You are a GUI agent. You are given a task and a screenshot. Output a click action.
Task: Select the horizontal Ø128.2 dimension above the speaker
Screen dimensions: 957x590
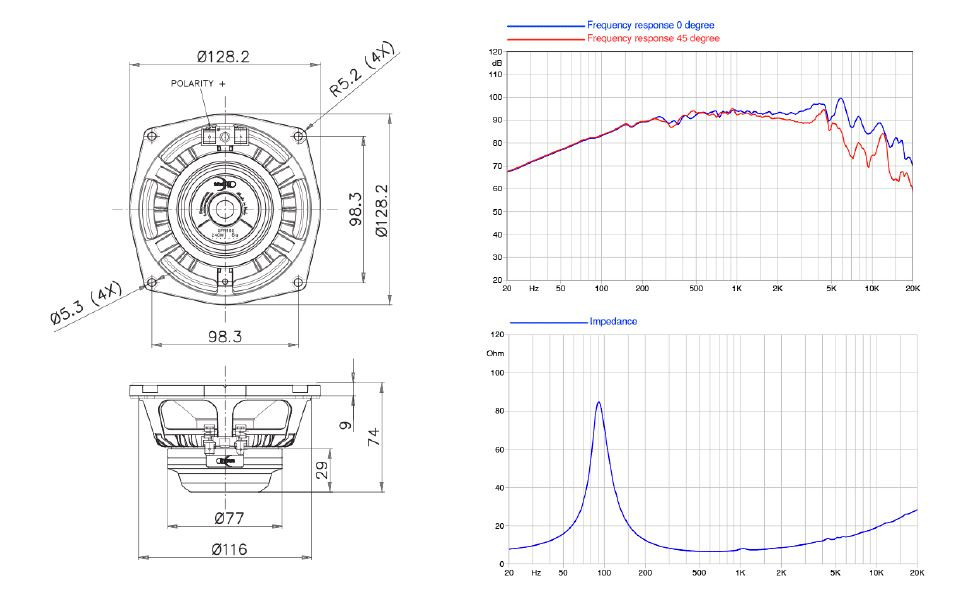223,57
